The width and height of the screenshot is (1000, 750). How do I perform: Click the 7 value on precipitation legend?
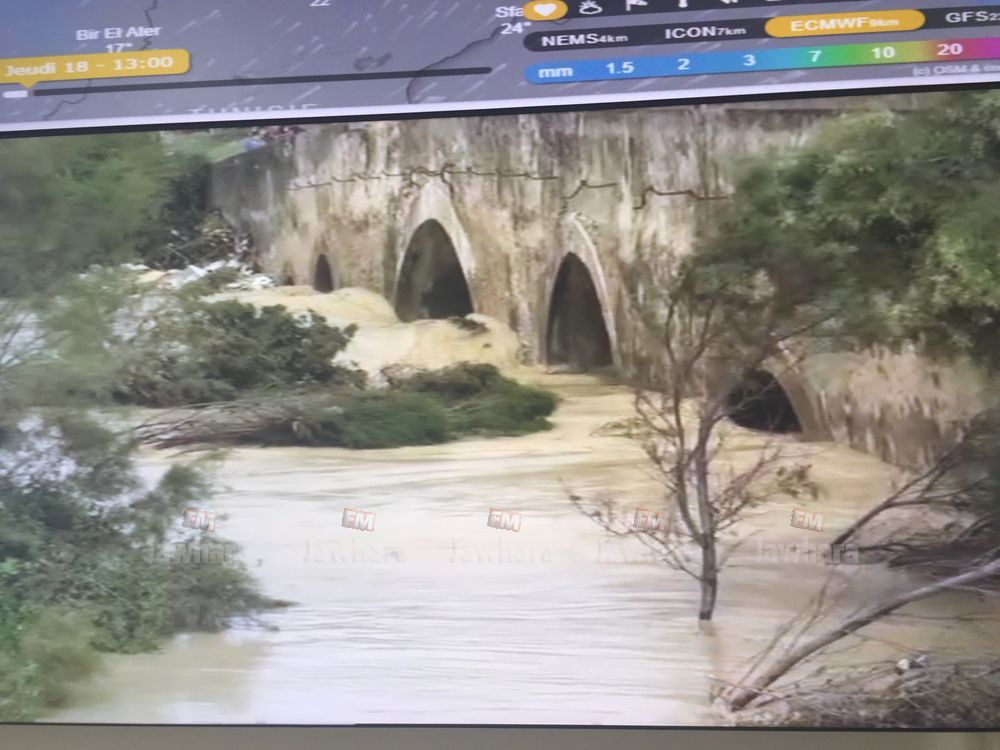tap(815, 56)
